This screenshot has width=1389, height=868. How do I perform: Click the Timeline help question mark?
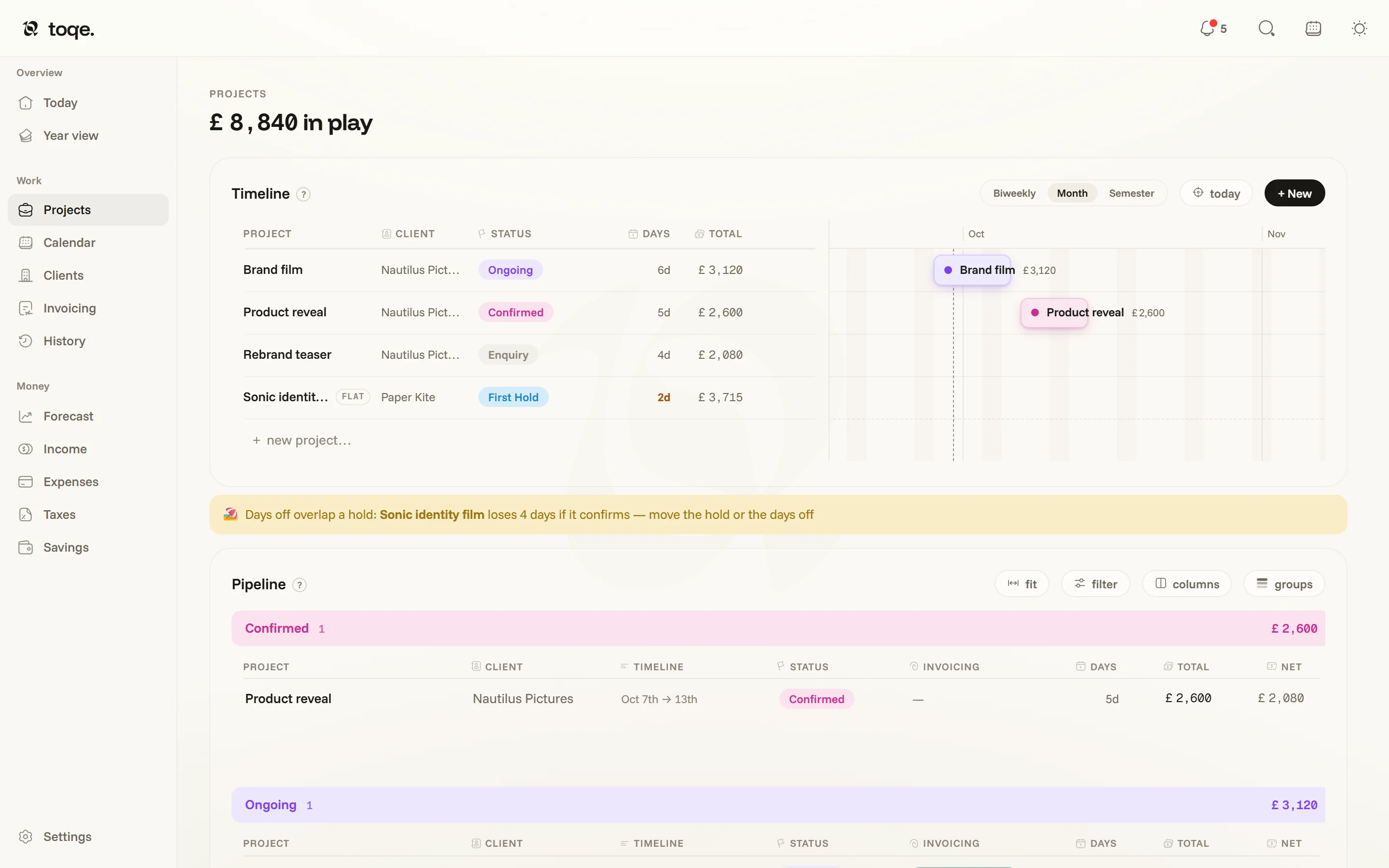pos(303,195)
